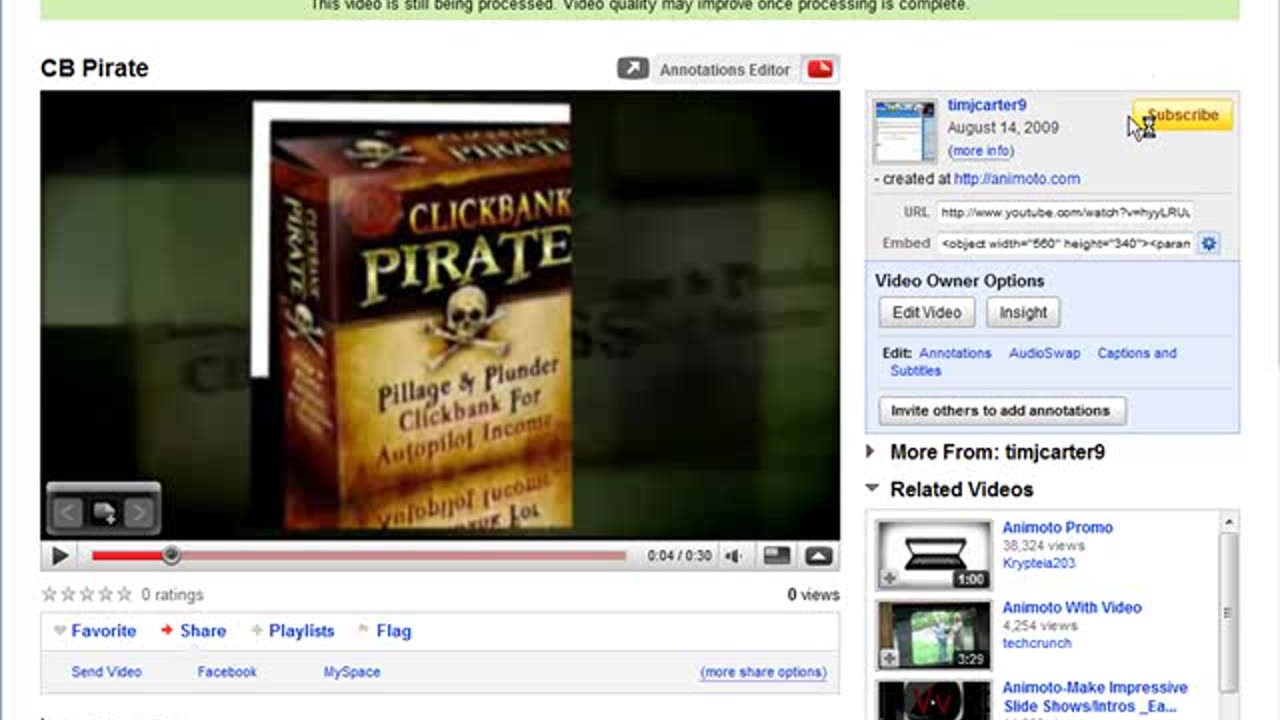This screenshot has width=1280, height=720.
Task: Click the up-arrow menu icon in player controls
Action: point(819,556)
